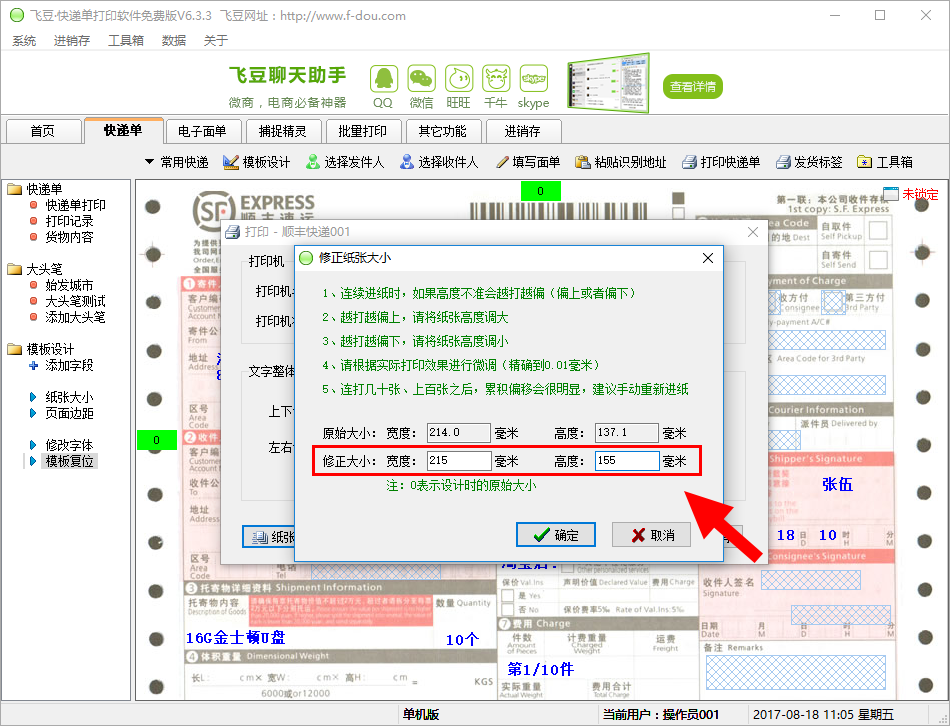
Task: Click the green 0 marker at template left
Action: pyautogui.click(x=157, y=440)
